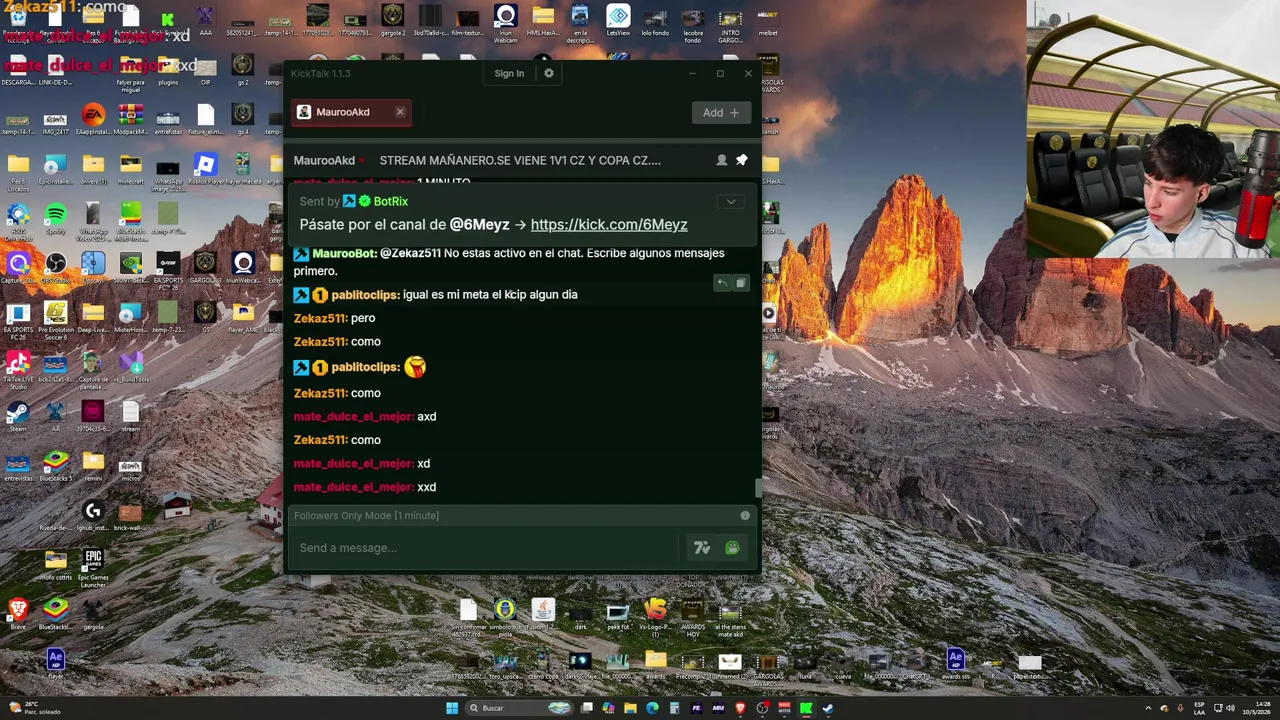
Task: Open Microsoft Edge from the taskbar
Action: [652, 708]
